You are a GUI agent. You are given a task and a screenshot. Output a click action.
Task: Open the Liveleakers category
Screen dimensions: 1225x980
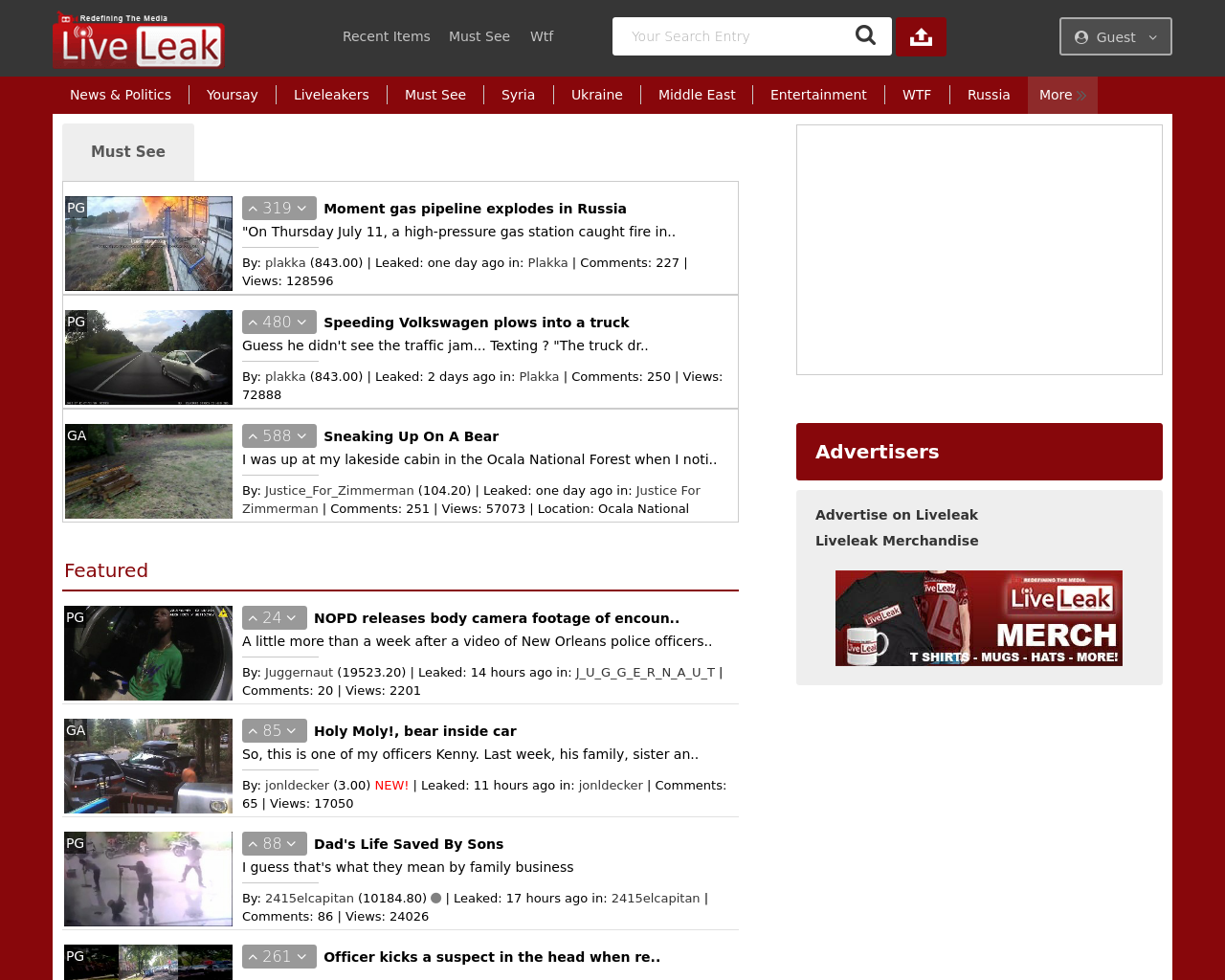331,95
